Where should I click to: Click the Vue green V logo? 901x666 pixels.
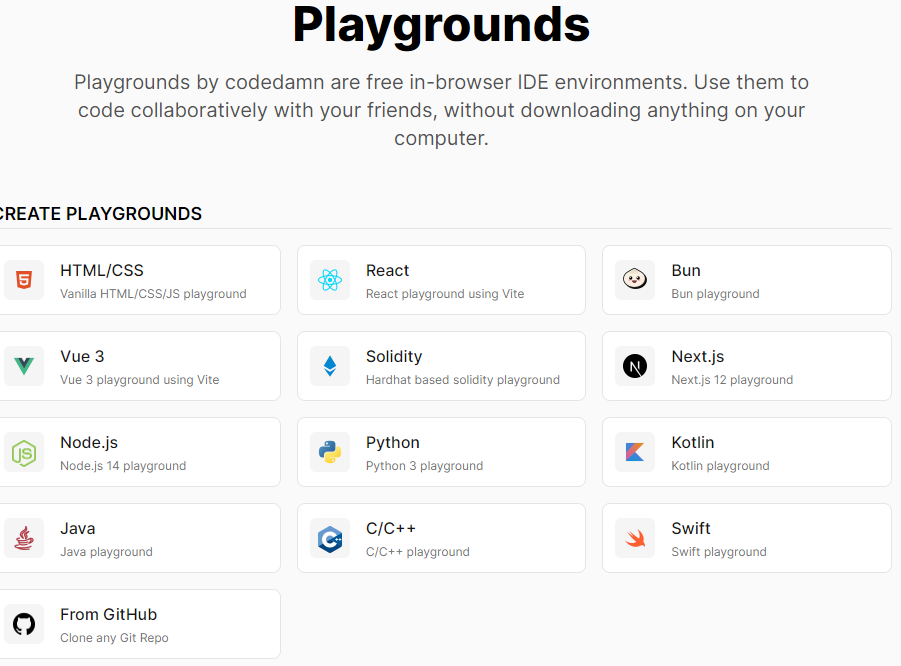24,366
